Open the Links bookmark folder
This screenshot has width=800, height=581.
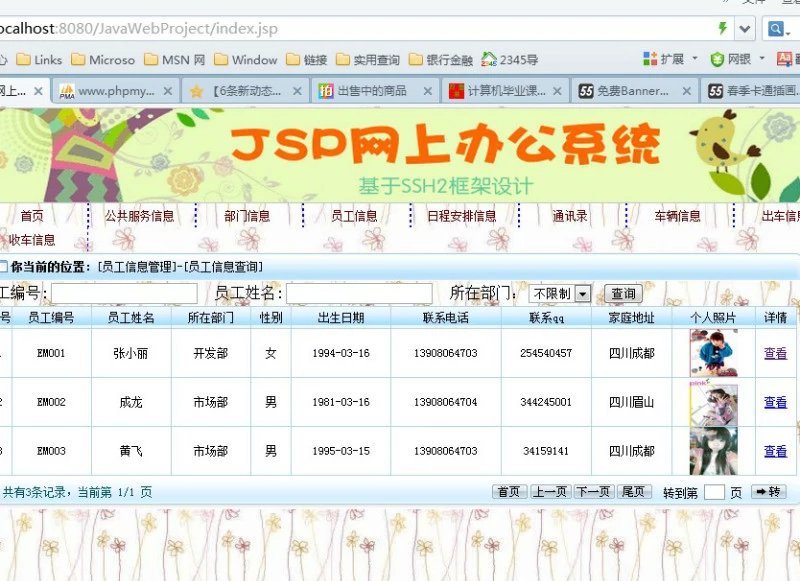coord(39,60)
